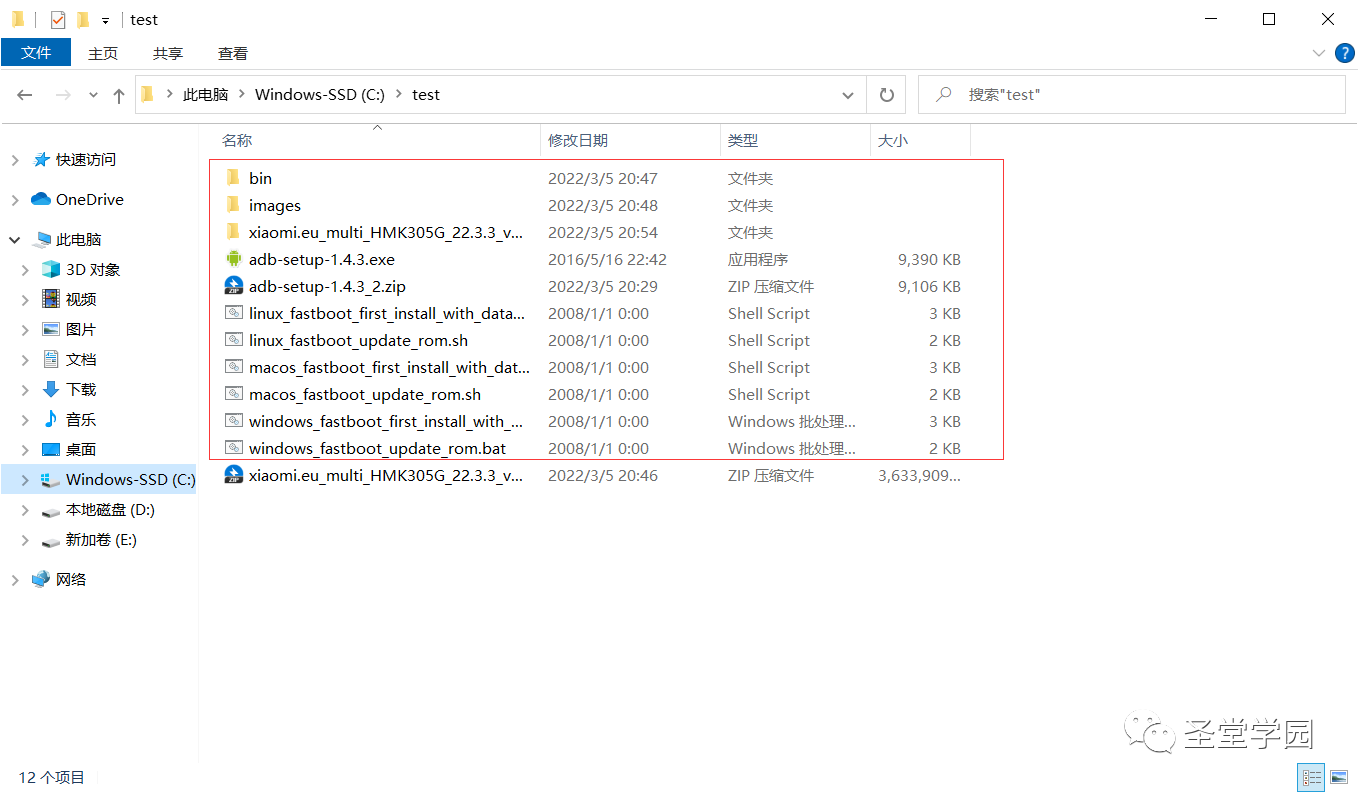This screenshot has height=793, width=1359.
Task: Click the 9,390 KB size cell
Action: [x=929, y=259]
